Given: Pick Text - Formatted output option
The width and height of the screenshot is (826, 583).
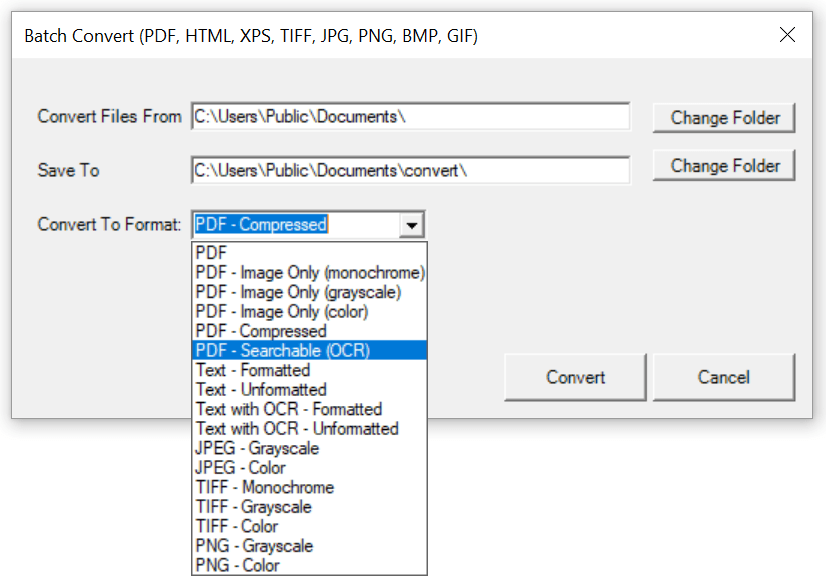Looking at the screenshot, I should [x=250, y=370].
